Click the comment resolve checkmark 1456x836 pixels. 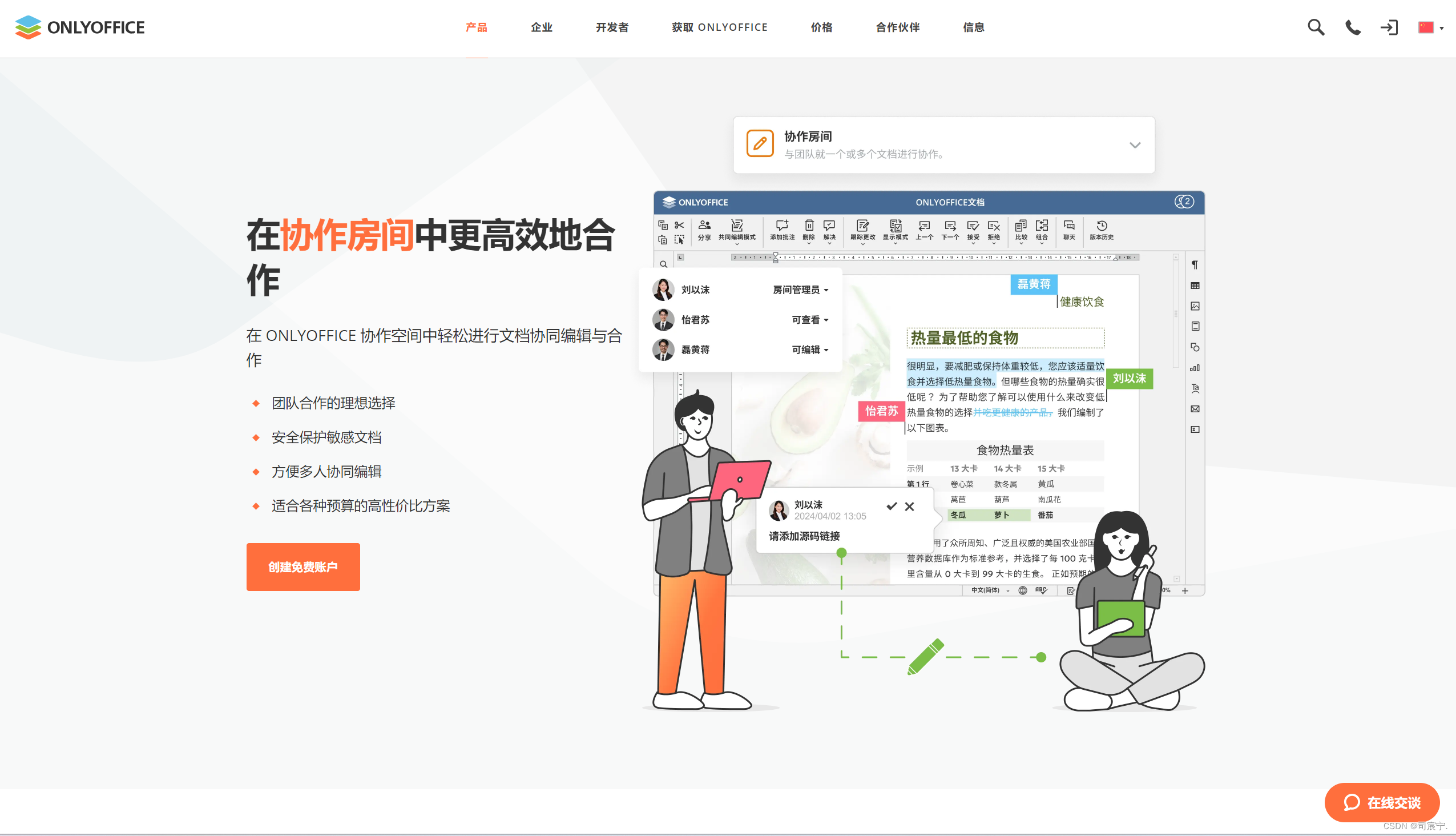(x=892, y=507)
